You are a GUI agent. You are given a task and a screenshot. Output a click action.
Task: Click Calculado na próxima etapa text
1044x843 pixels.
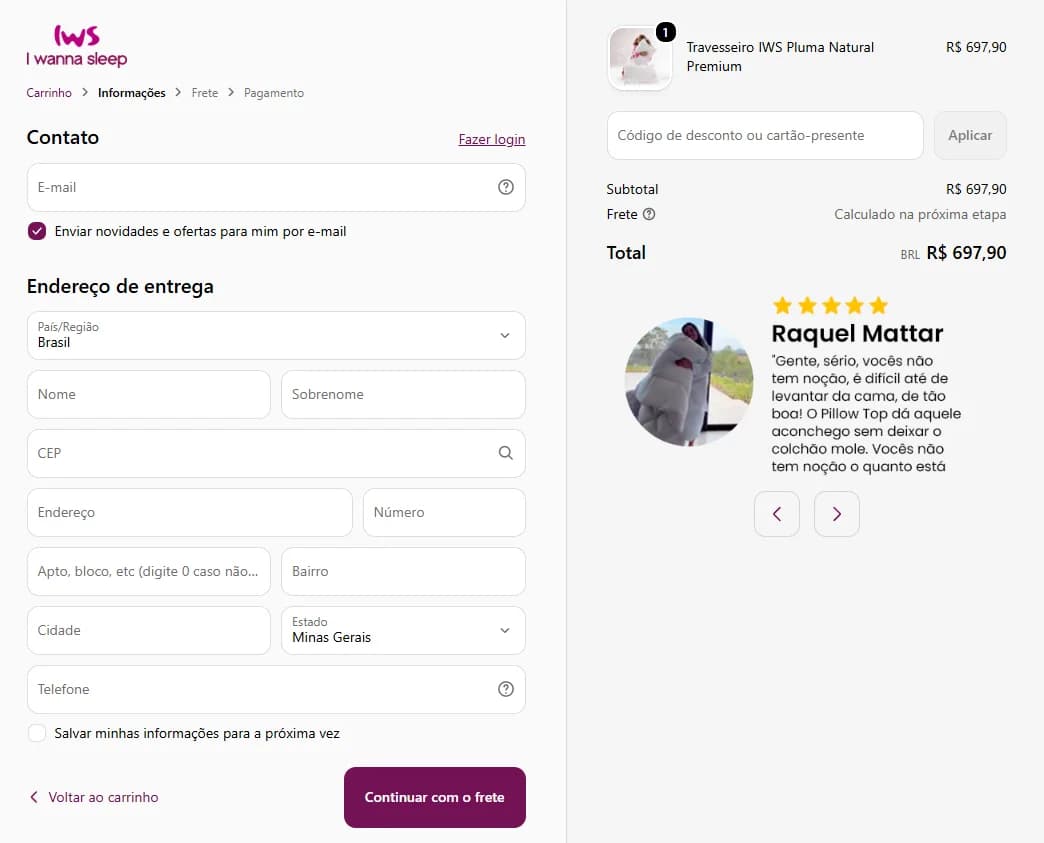(920, 214)
